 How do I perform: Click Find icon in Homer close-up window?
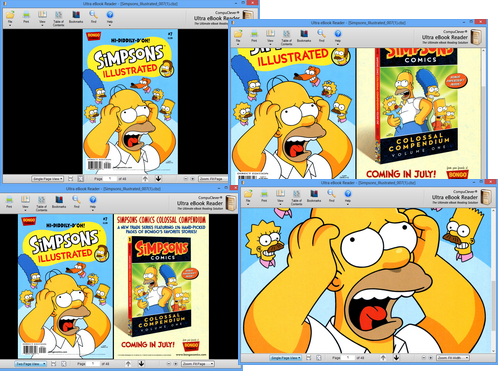point(331,196)
